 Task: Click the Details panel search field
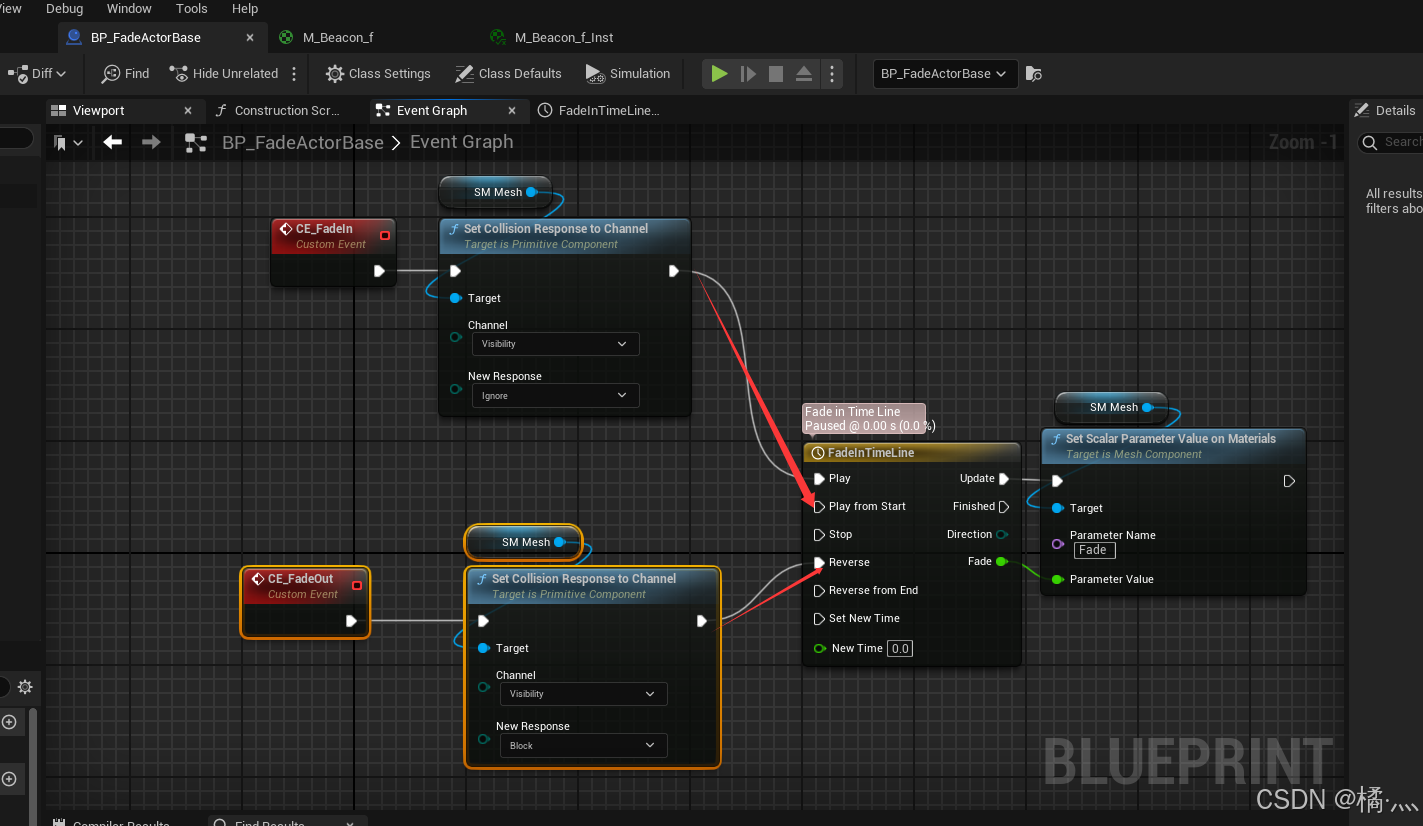pyautogui.click(x=1392, y=143)
